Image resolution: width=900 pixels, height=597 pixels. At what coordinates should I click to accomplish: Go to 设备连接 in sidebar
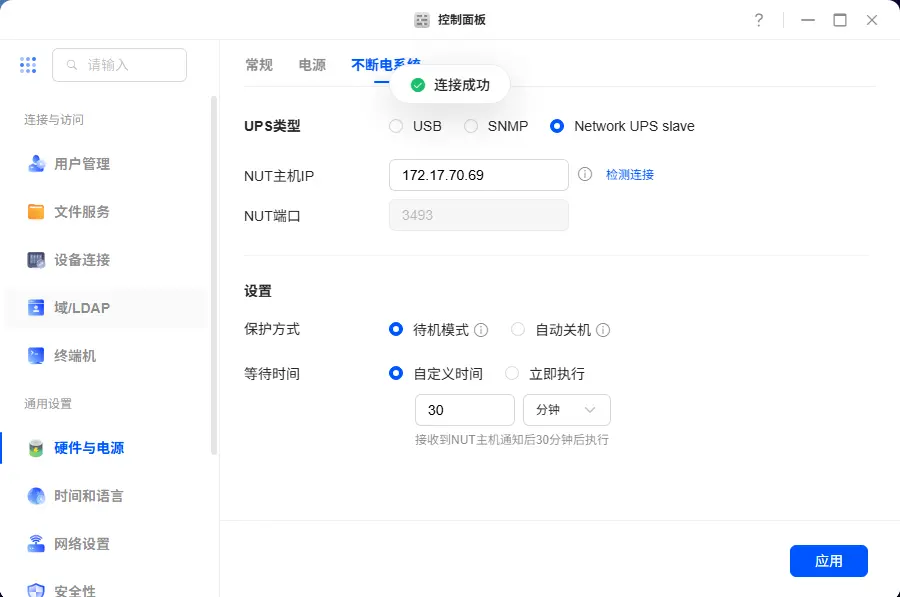point(82,260)
